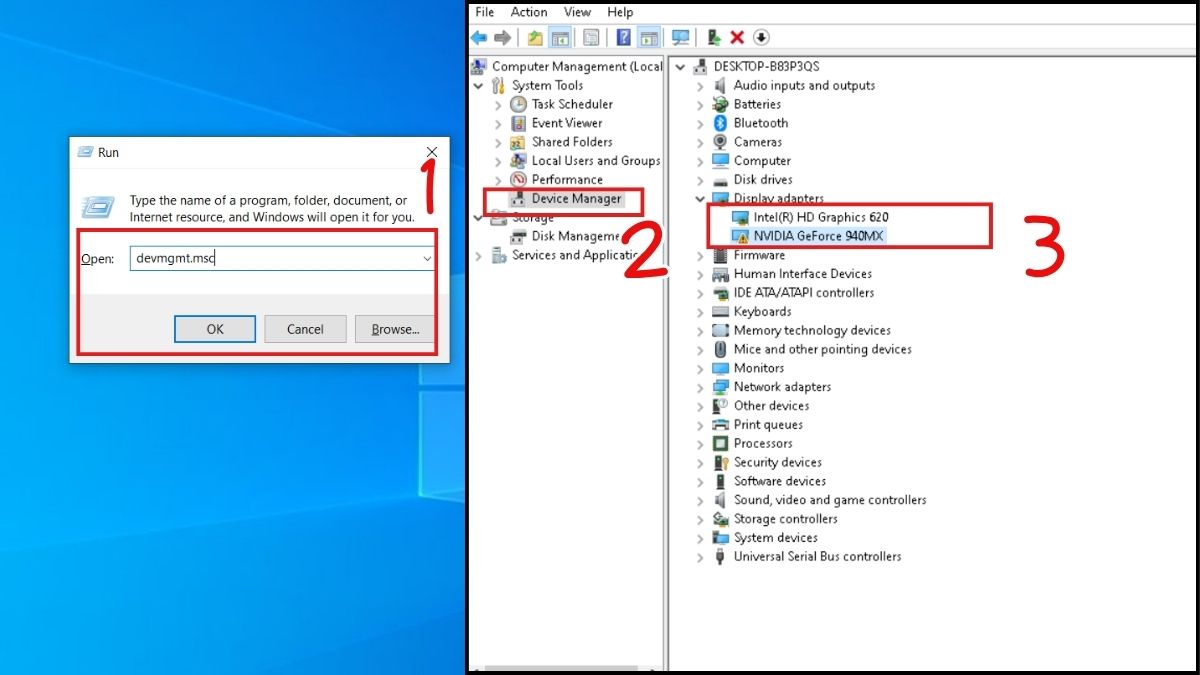Image resolution: width=1200 pixels, height=675 pixels.
Task: Click the Properties sheet toolbar icon
Action: 591,37
